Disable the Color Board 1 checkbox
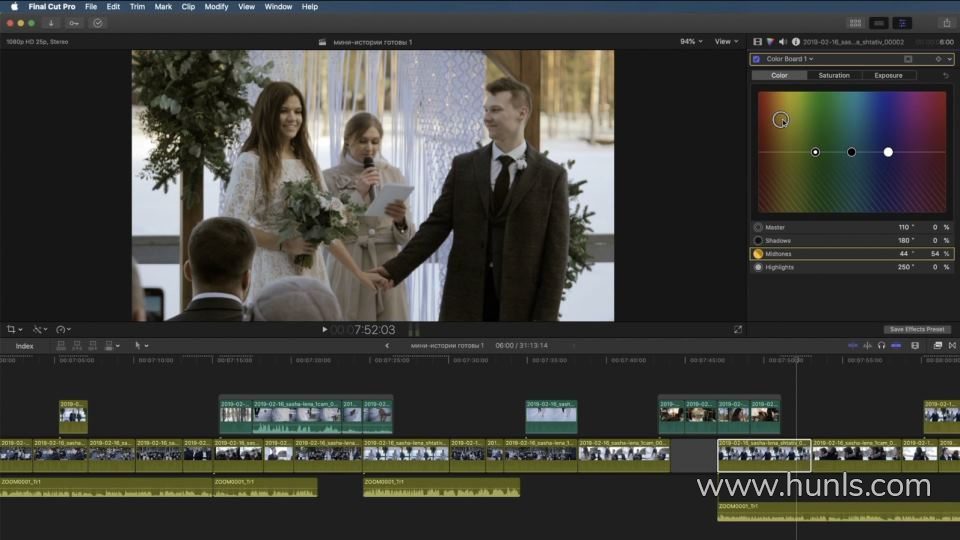960x540 pixels. pyautogui.click(x=757, y=59)
